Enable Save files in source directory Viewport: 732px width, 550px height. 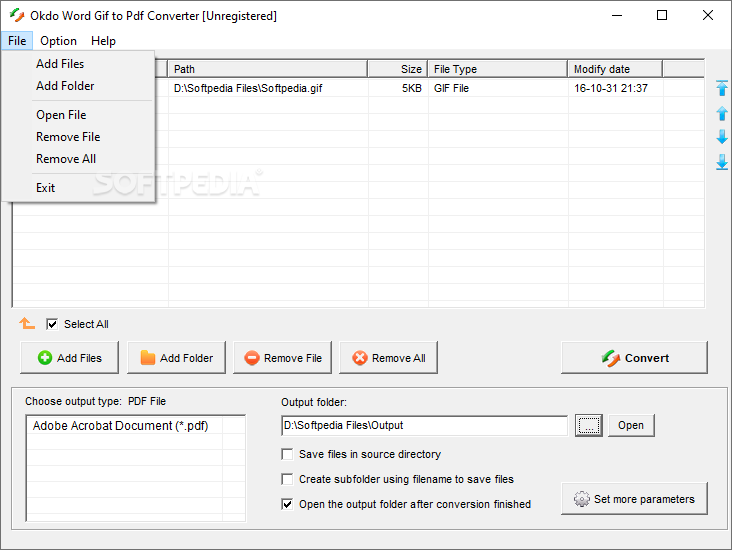coord(287,454)
